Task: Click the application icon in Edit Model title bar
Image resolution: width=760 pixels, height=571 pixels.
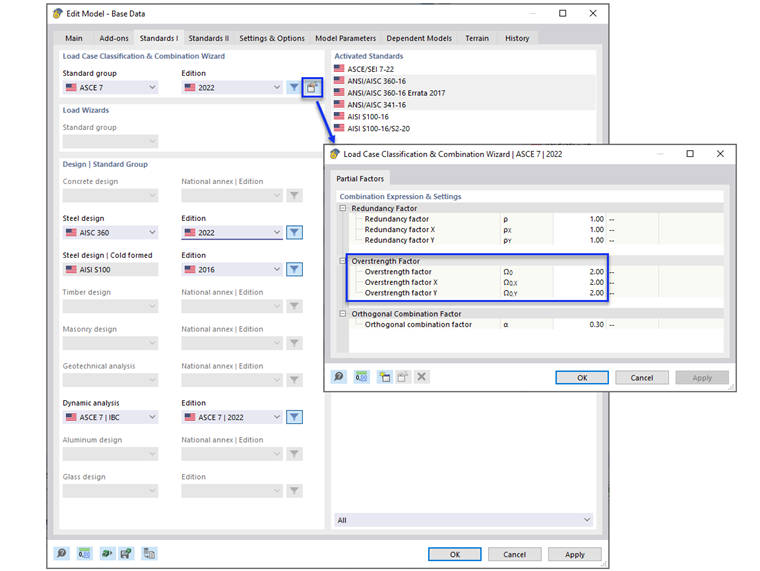Action: click(58, 14)
